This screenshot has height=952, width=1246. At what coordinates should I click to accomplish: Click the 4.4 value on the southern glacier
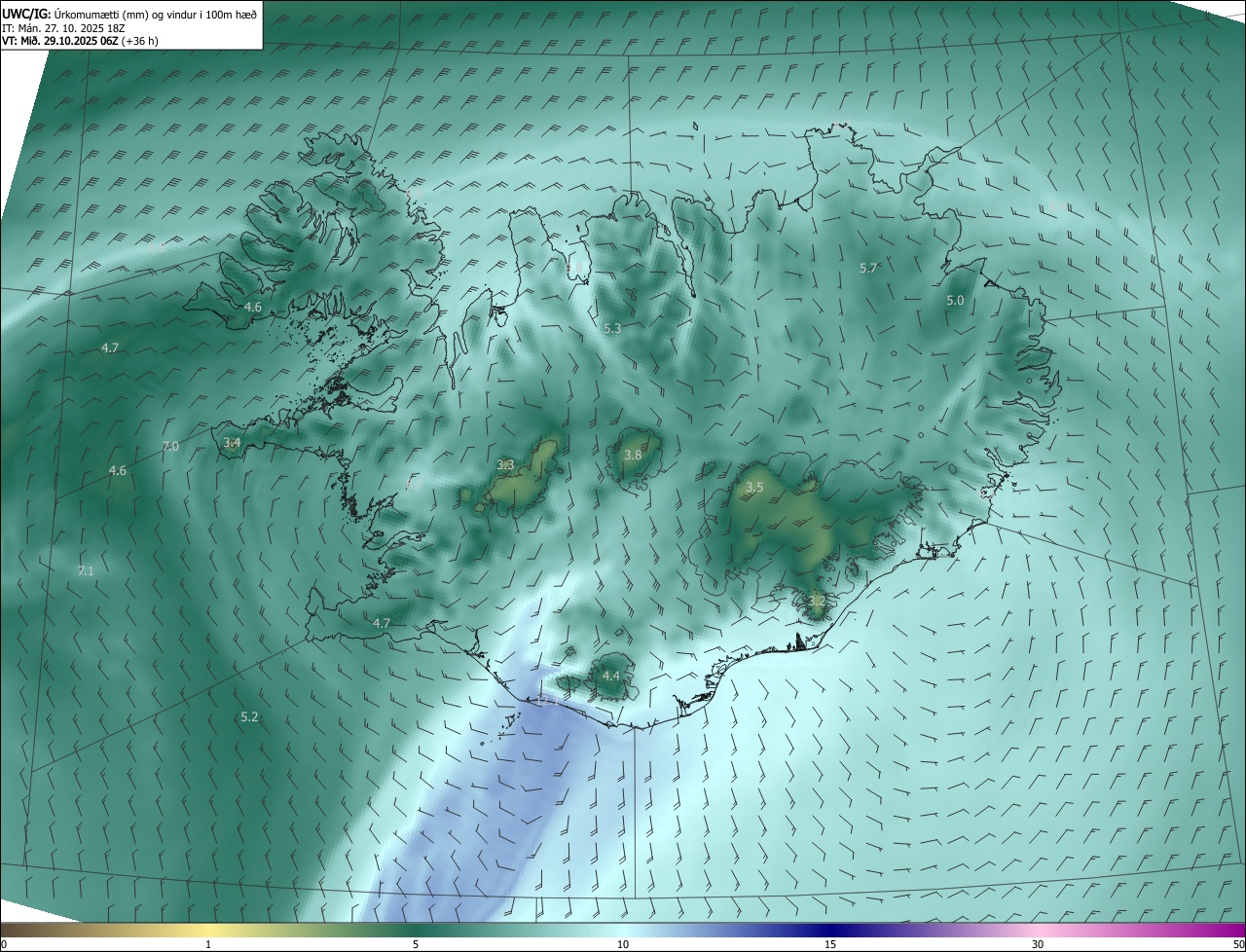tap(611, 676)
